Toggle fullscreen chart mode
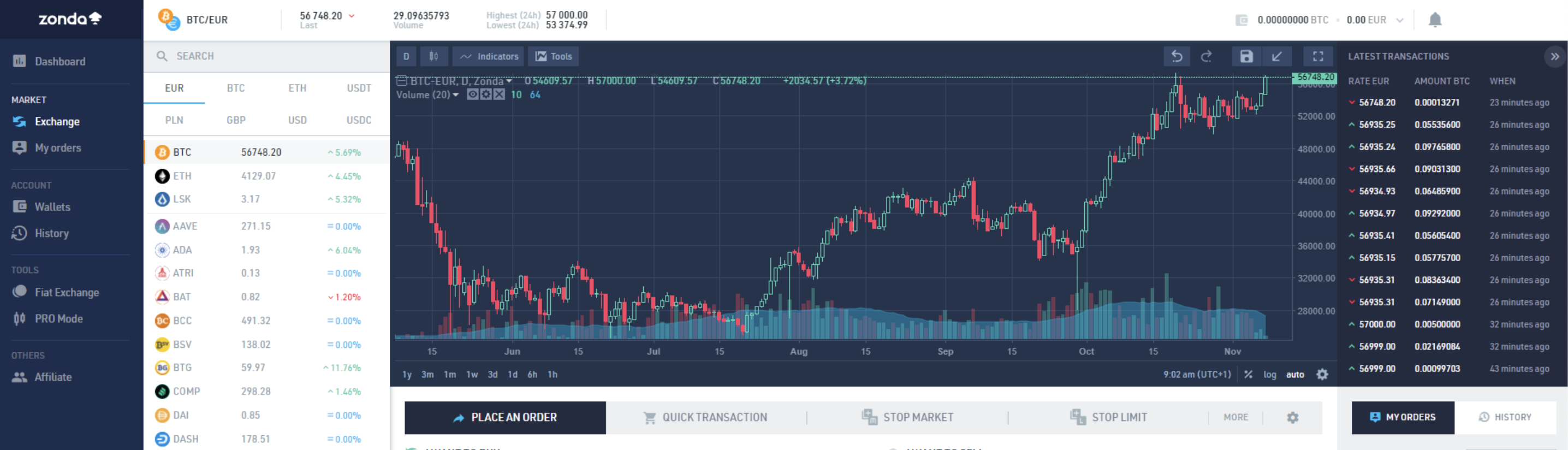Viewport: 1568px width, 450px height. point(1318,57)
